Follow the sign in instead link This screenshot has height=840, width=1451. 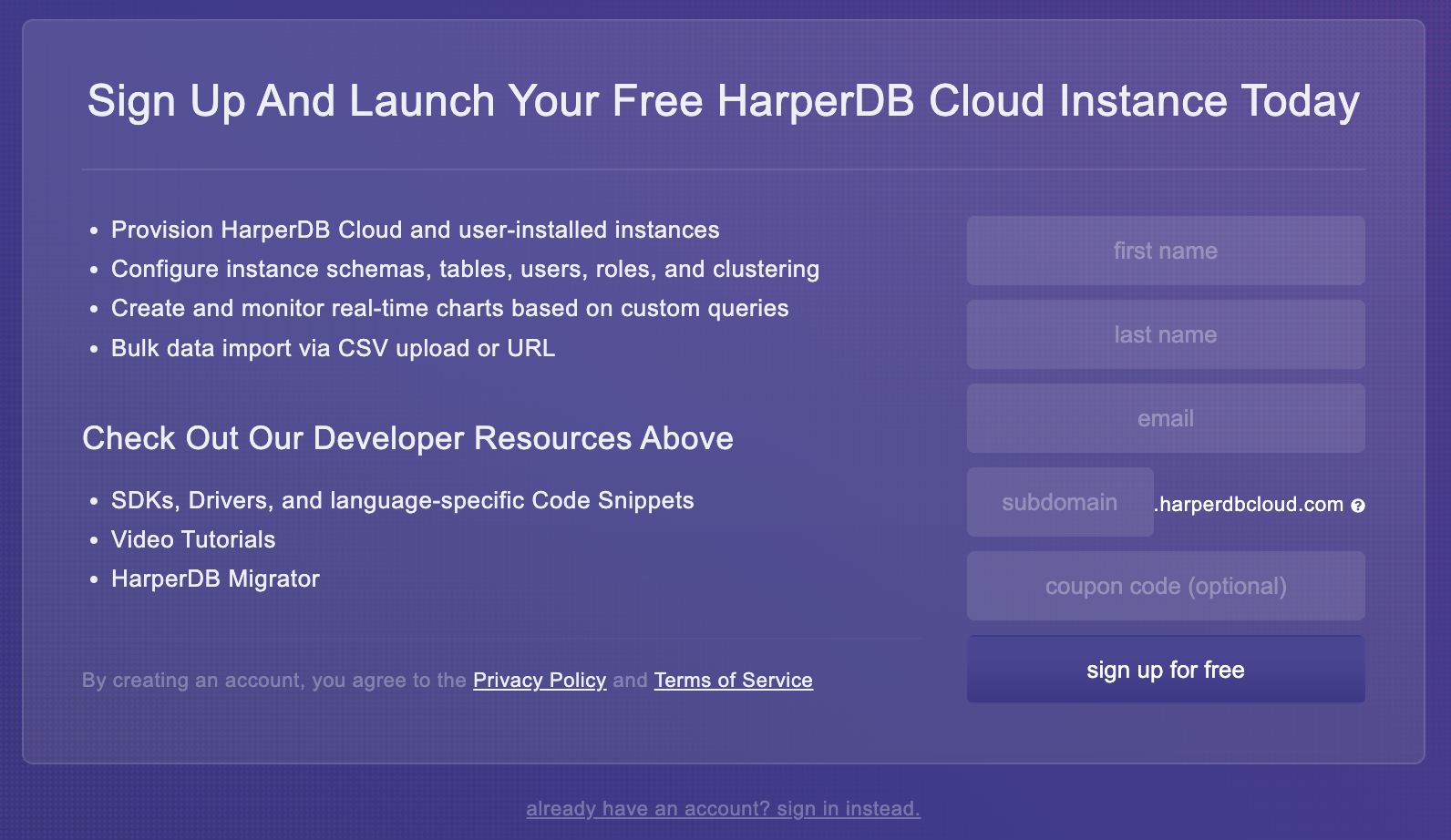(x=723, y=808)
